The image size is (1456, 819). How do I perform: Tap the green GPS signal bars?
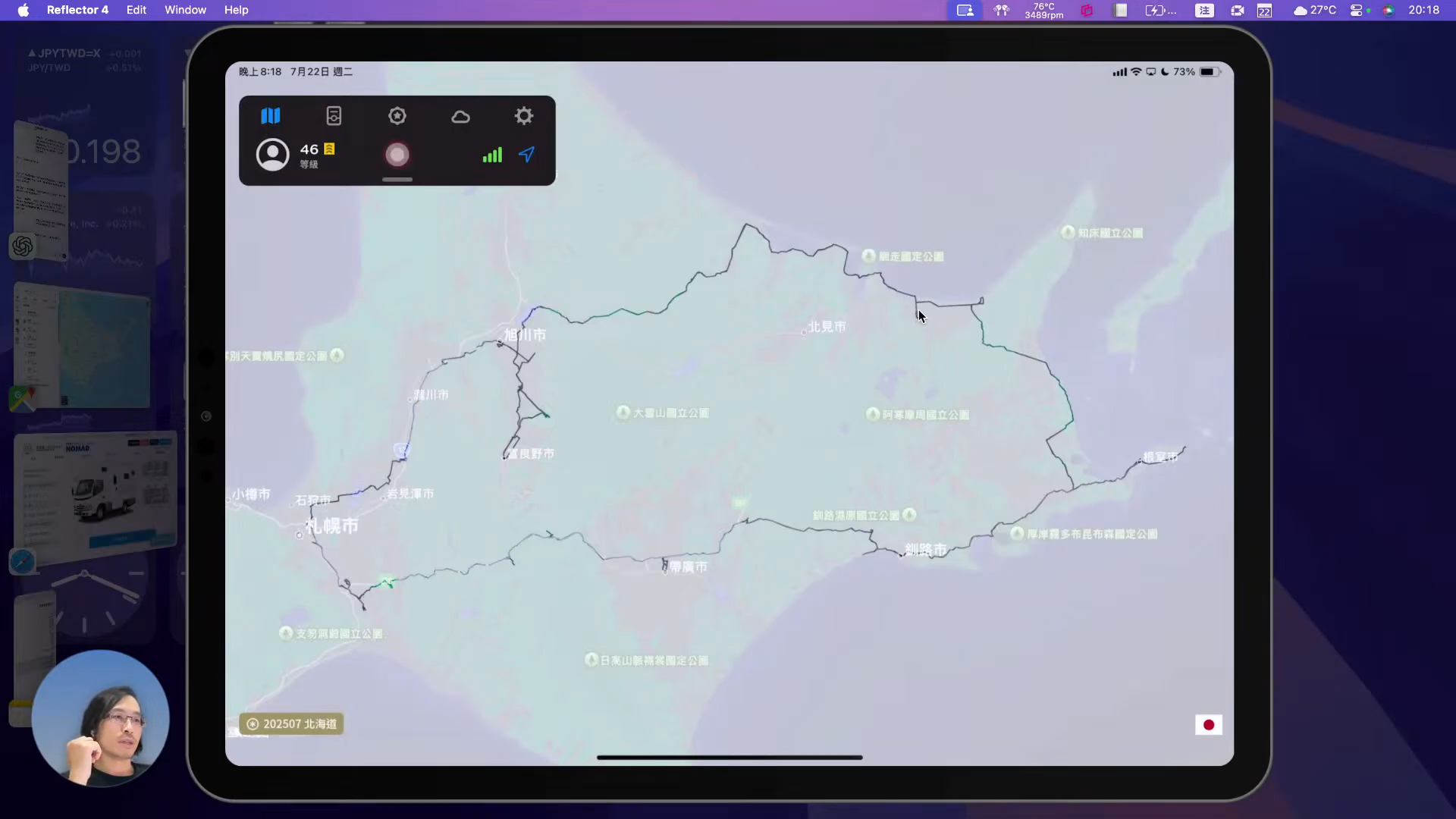(x=492, y=155)
